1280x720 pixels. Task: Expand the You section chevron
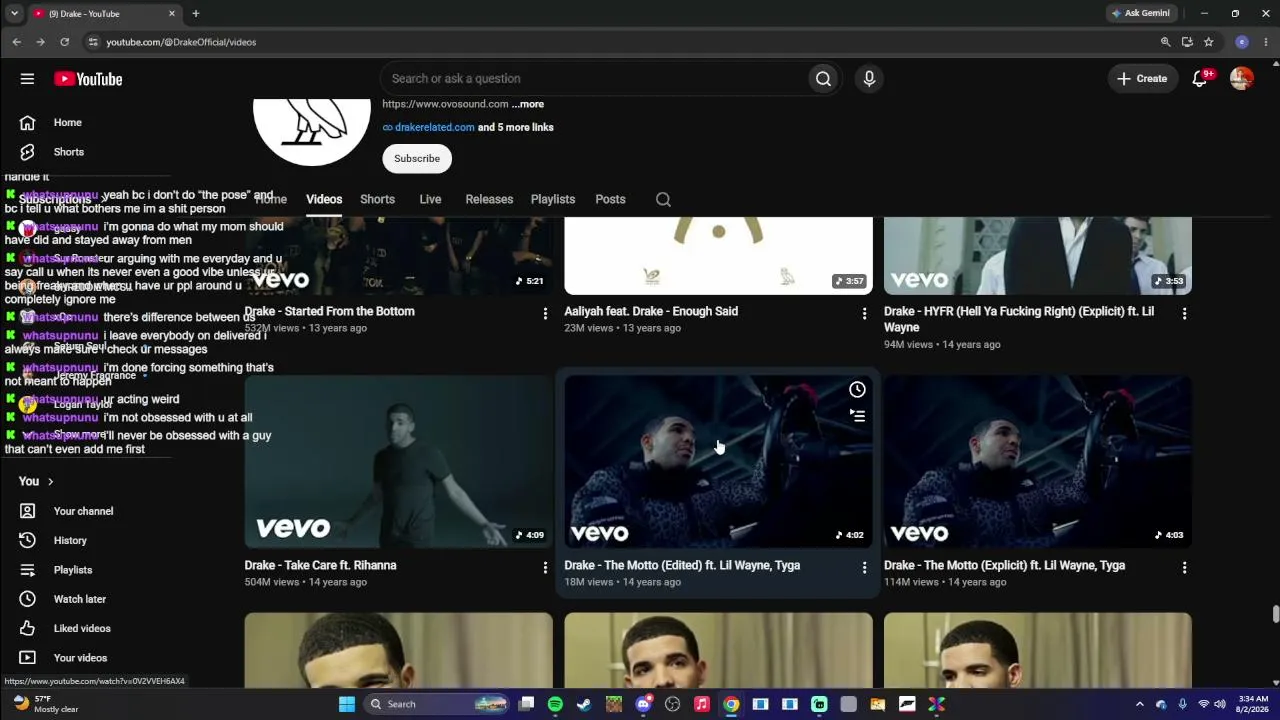(50, 482)
